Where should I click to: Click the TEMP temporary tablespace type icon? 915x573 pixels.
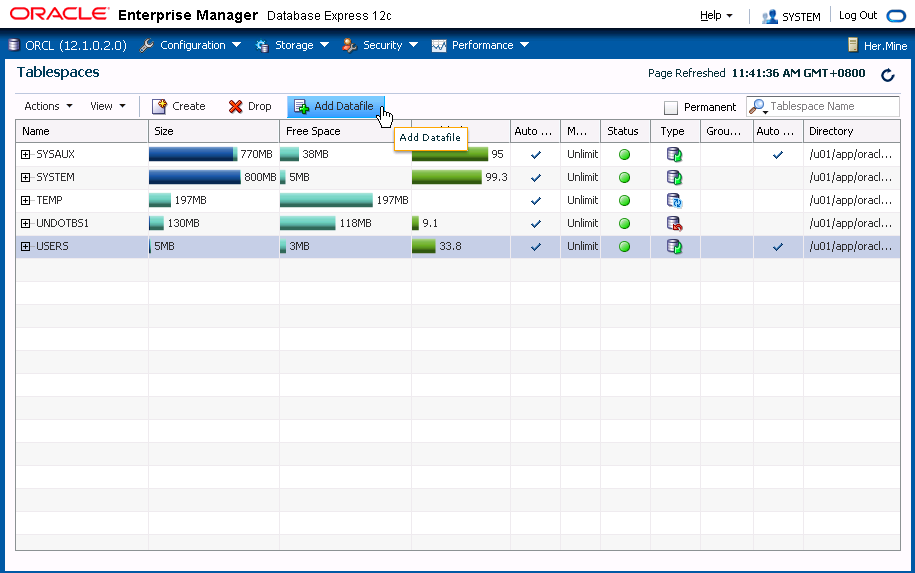pyautogui.click(x=675, y=201)
